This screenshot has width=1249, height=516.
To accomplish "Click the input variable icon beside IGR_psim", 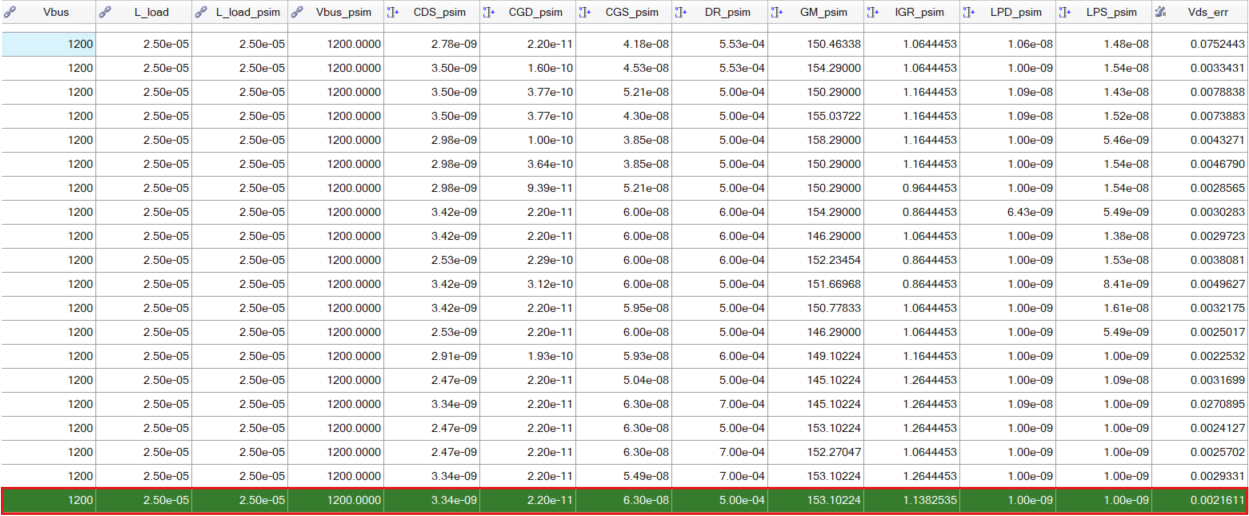I will click(x=873, y=13).
